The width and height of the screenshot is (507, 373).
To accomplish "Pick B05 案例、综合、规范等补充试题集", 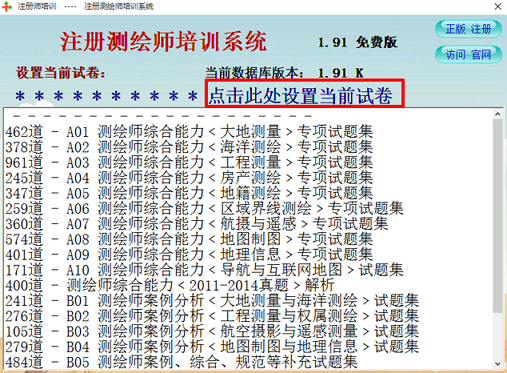I will pos(181,362).
